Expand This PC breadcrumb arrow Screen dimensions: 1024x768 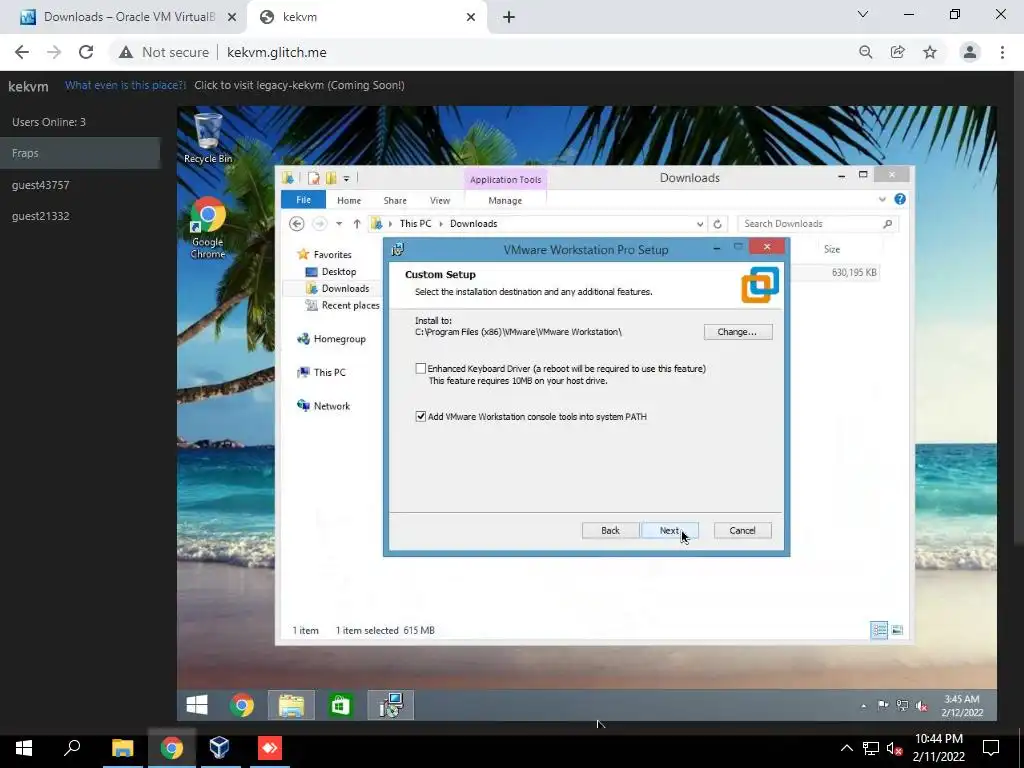[x=441, y=224]
